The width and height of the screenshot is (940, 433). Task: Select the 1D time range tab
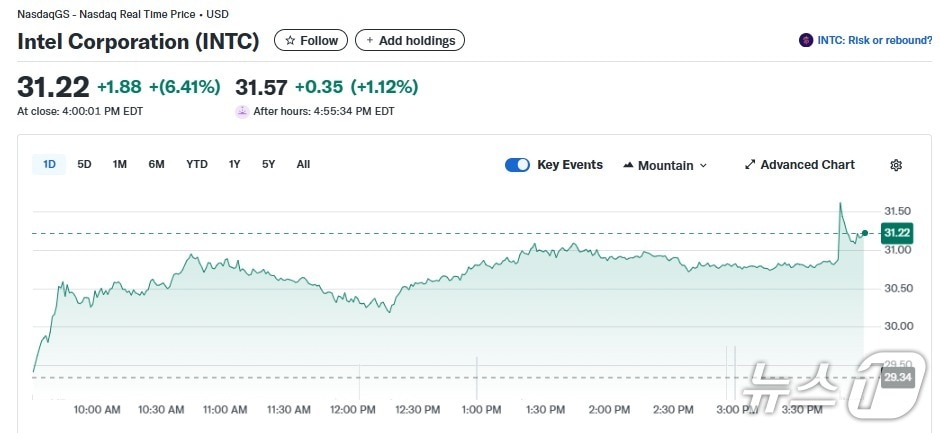pyautogui.click(x=49, y=164)
